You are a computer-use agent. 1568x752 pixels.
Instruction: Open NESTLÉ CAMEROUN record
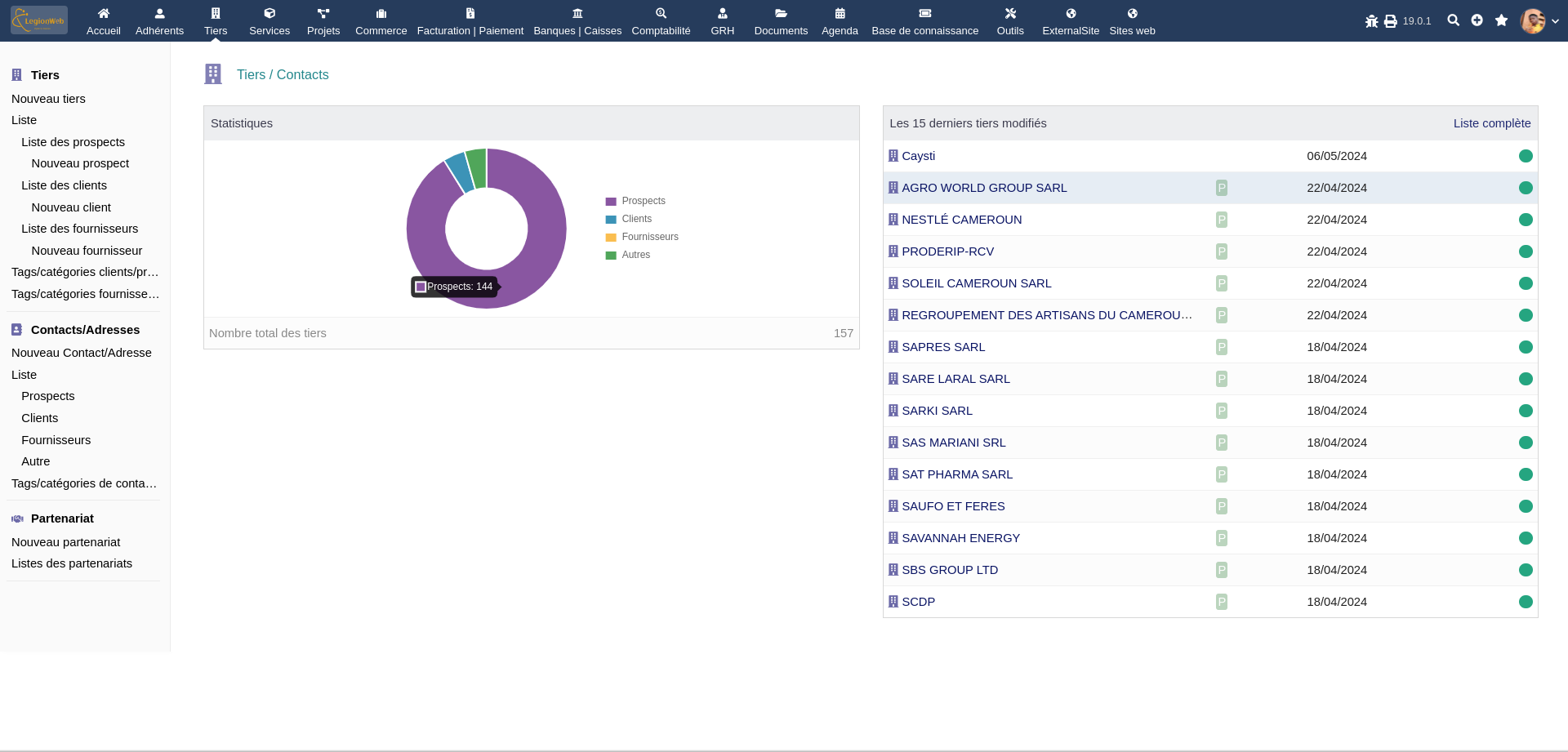[961, 220]
